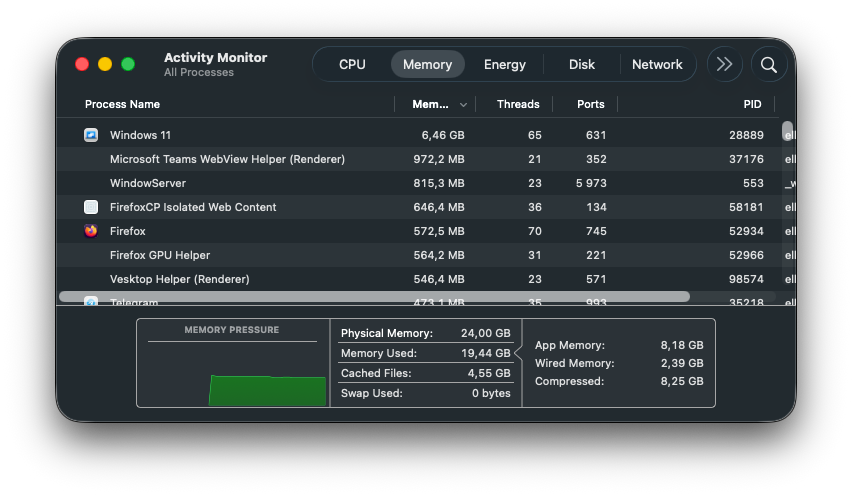The width and height of the screenshot is (852, 496).
Task: Click the 972,2 MB memory value
Action: pos(439,159)
